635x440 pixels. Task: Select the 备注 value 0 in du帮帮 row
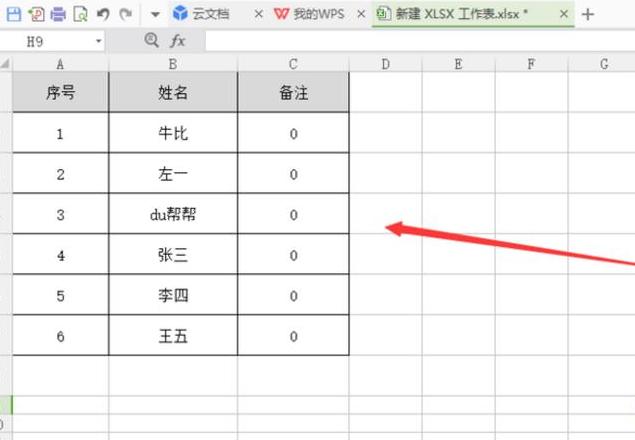293,214
